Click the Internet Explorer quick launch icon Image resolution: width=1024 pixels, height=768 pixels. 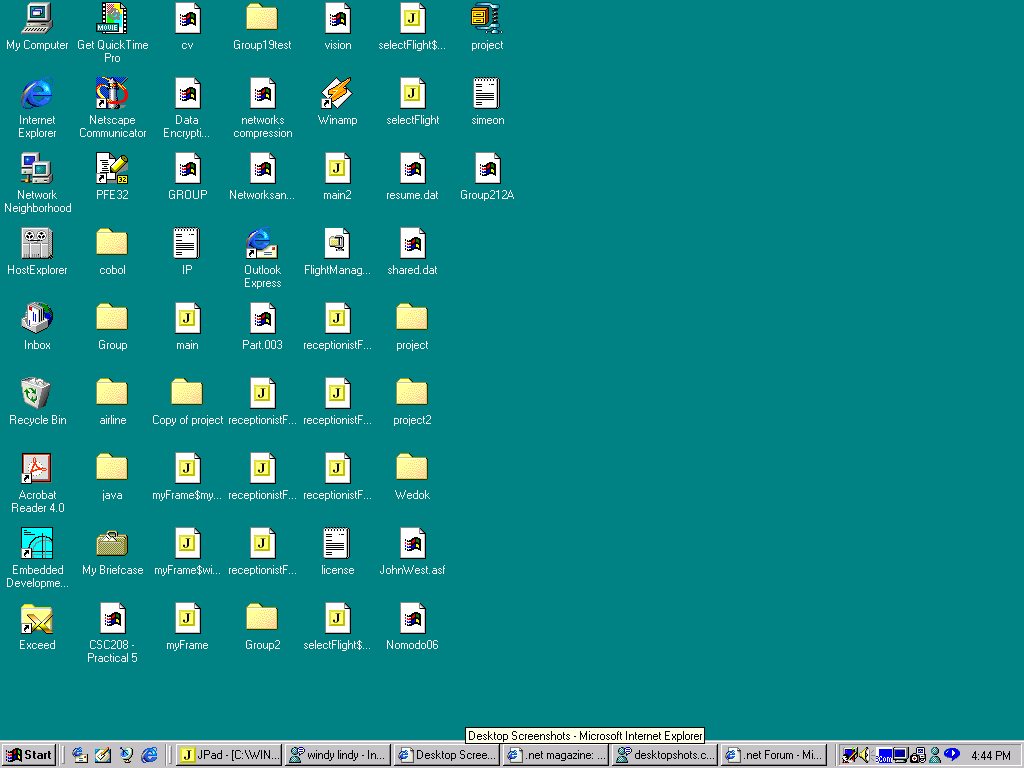(x=149, y=755)
